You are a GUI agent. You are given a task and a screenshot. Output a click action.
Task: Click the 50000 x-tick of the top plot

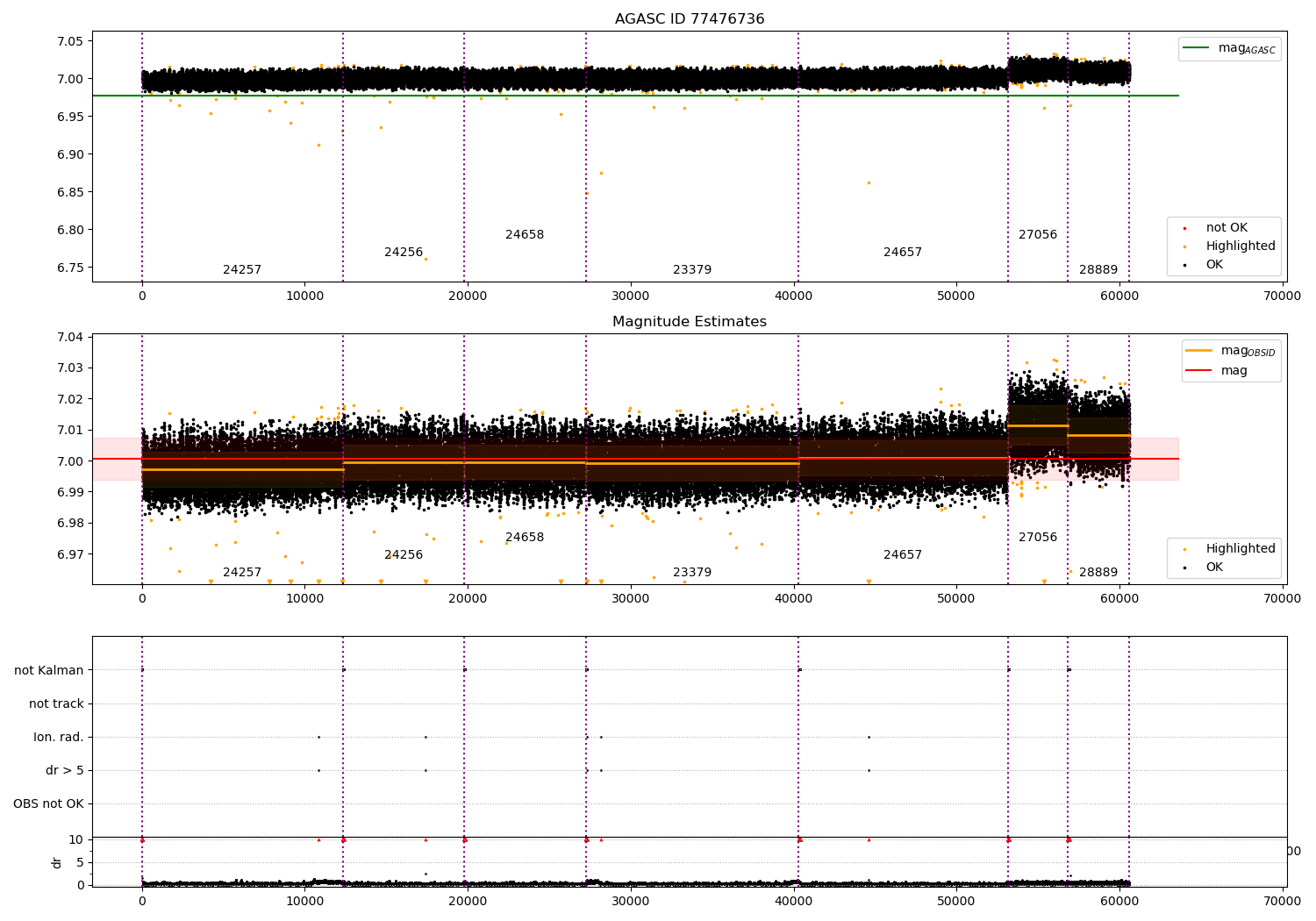tap(955, 296)
